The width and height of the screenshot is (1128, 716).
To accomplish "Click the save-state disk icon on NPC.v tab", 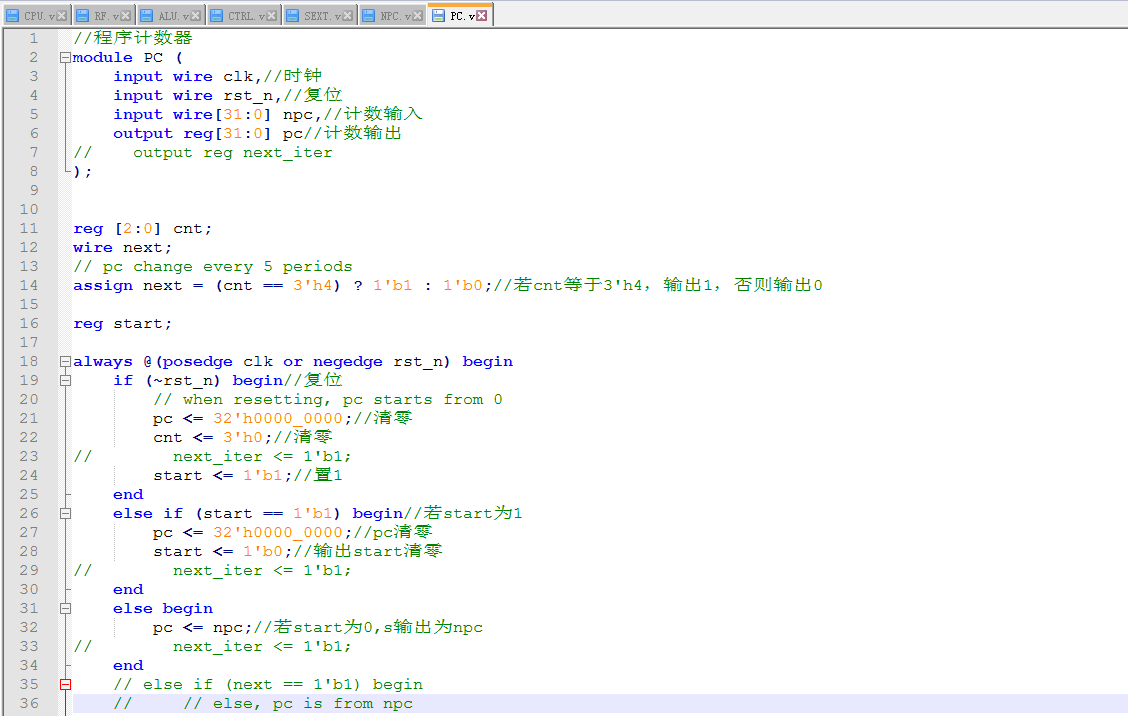I will (368, 16).
